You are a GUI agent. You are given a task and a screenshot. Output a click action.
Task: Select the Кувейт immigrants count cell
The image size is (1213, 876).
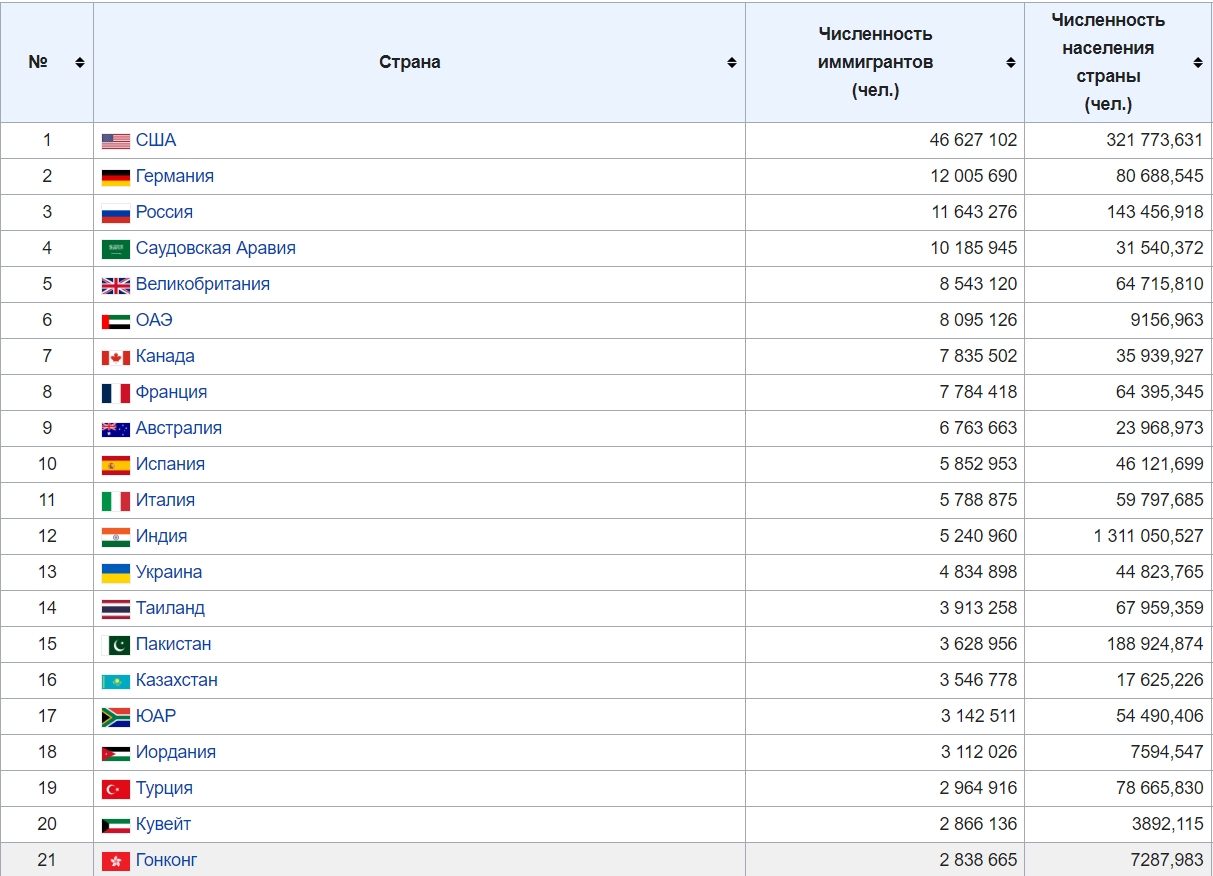[x=885, y=824]
